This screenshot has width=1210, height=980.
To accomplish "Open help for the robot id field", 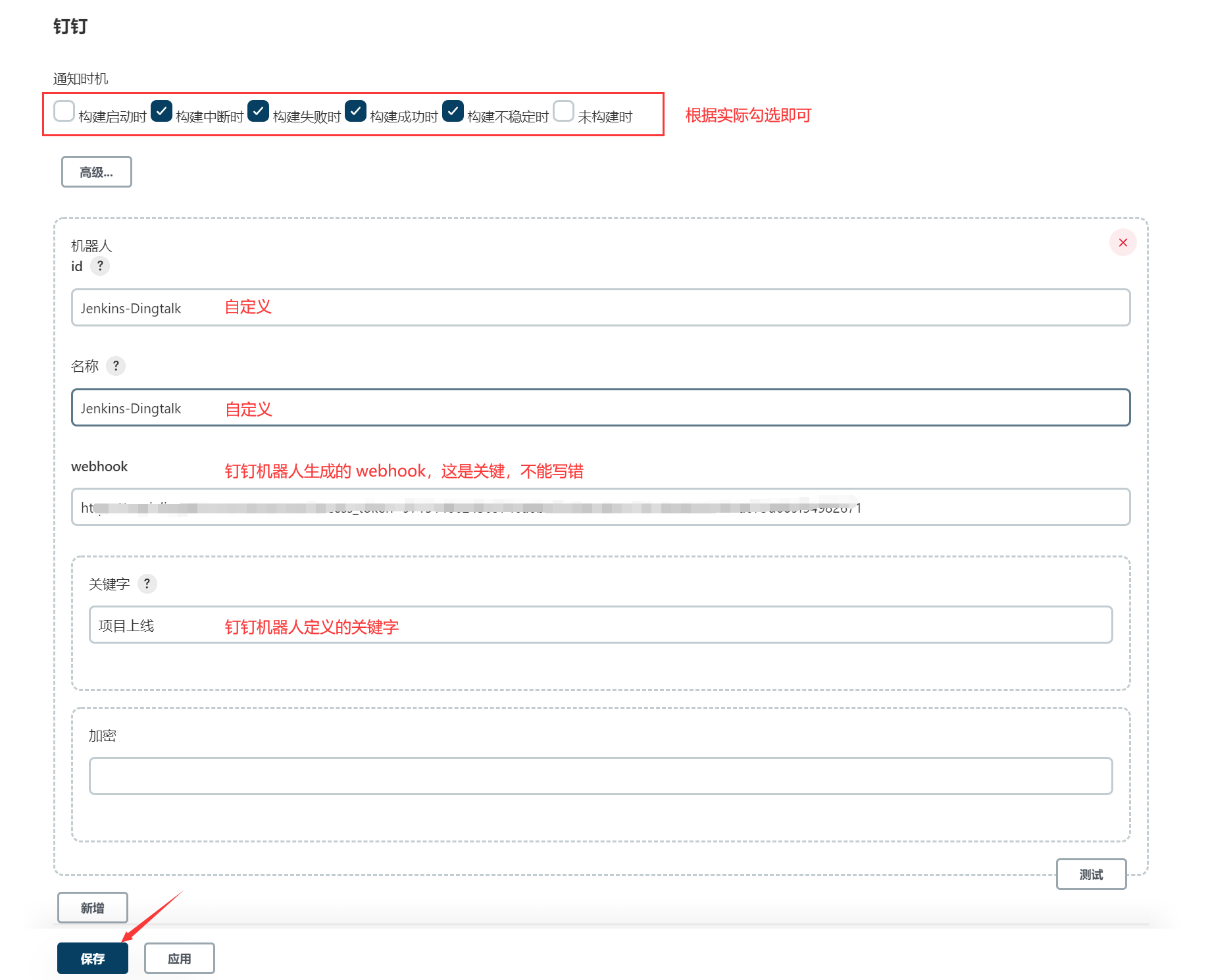I will point(100,266).
